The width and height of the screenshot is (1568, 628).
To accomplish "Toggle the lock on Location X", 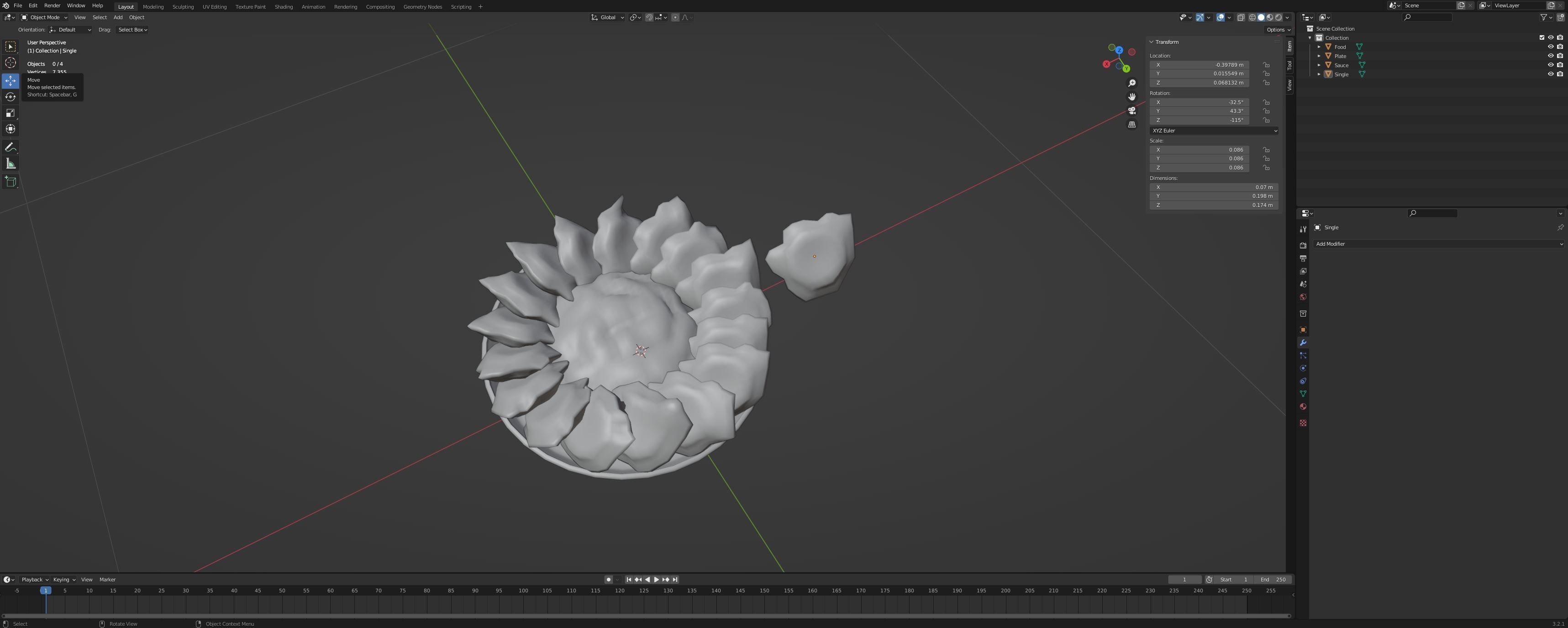I will click(1266, 64).
